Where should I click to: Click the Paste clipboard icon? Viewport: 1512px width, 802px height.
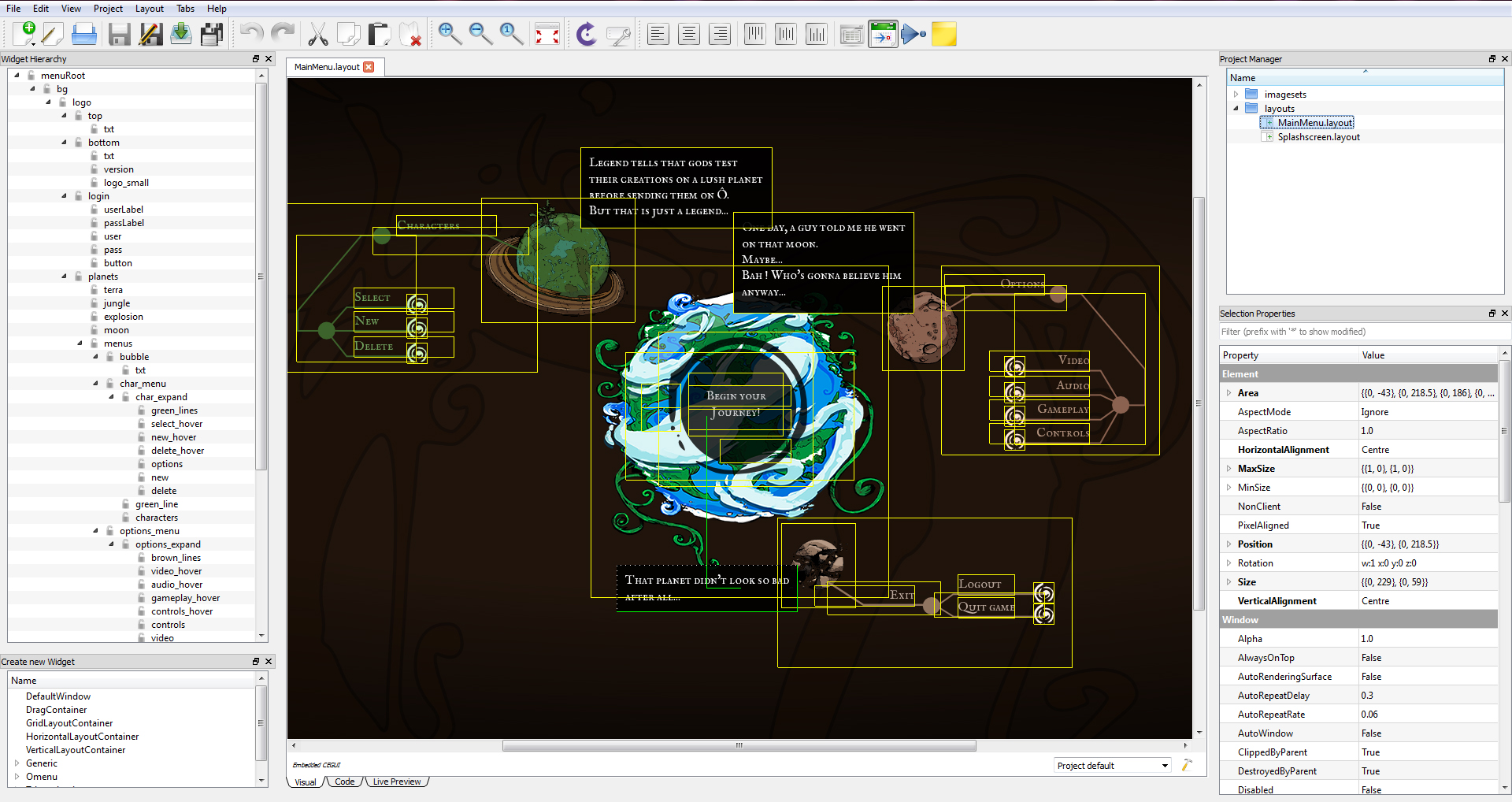click(380, 34)
